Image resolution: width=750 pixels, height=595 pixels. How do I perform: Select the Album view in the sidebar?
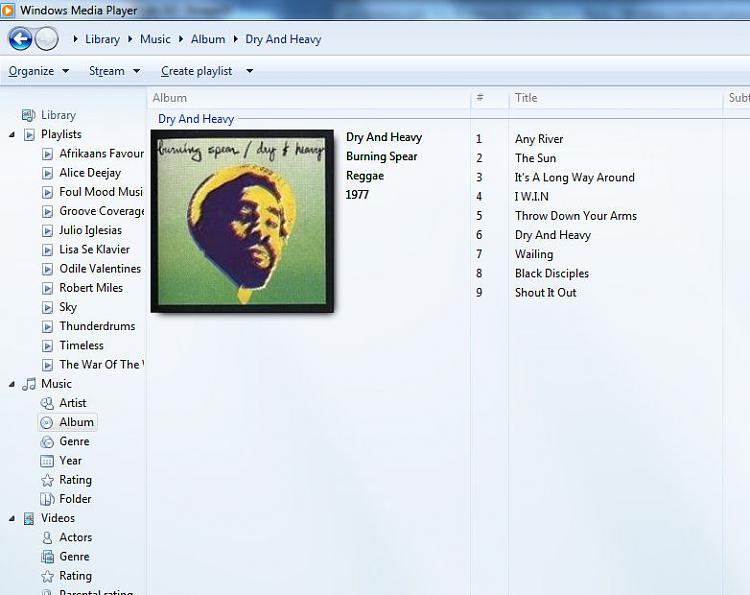click(68, 422)
